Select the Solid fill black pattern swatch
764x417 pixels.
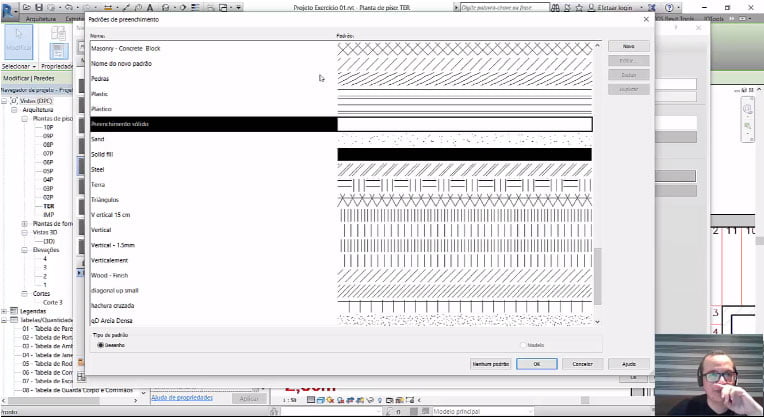464,154
